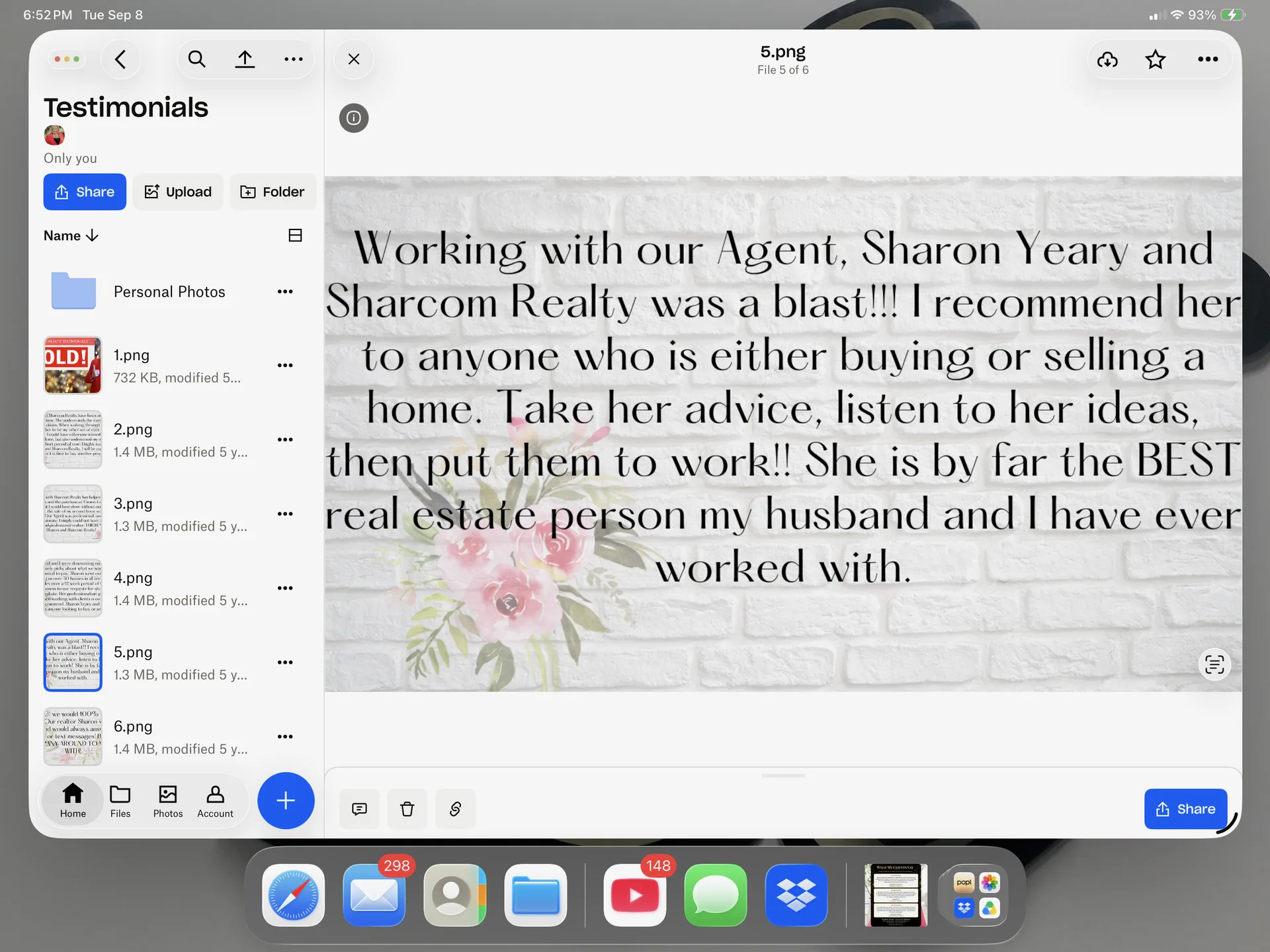Open Safari from the dock
Screen dimensions: 1270x952
(293, 895)
